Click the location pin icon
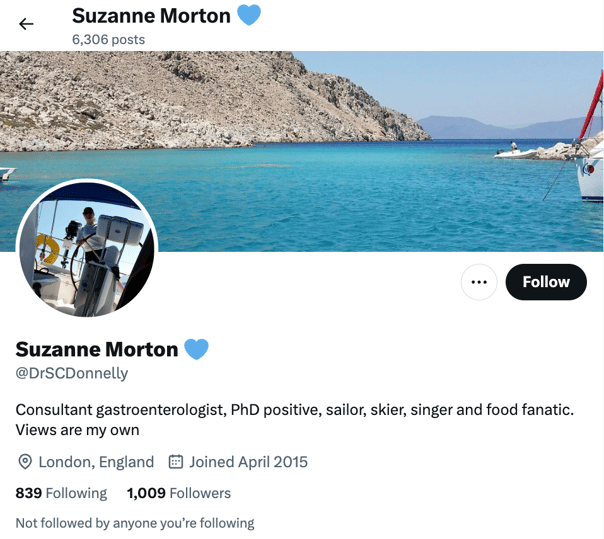Image resolution: width=604 pixels, height=539 pixels. (x=25, y=462)
